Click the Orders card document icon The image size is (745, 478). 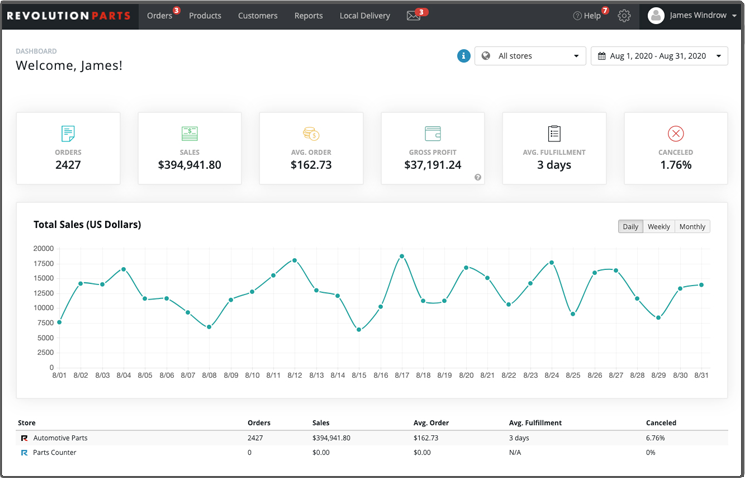pos(68,134)
